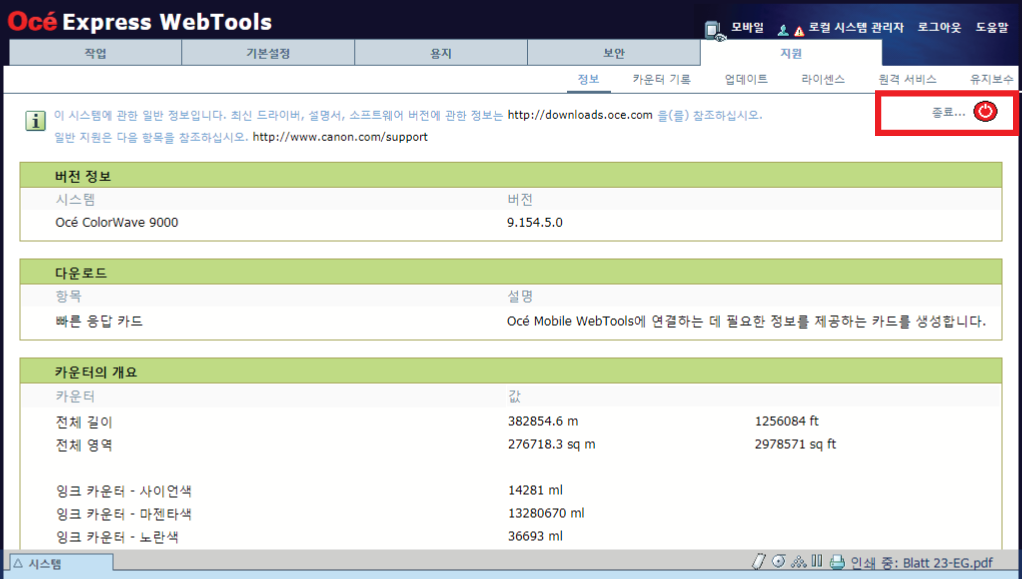Go to the 원격 서비스 sub-tab
This screenshot has width=1022, height=579.
907,79
